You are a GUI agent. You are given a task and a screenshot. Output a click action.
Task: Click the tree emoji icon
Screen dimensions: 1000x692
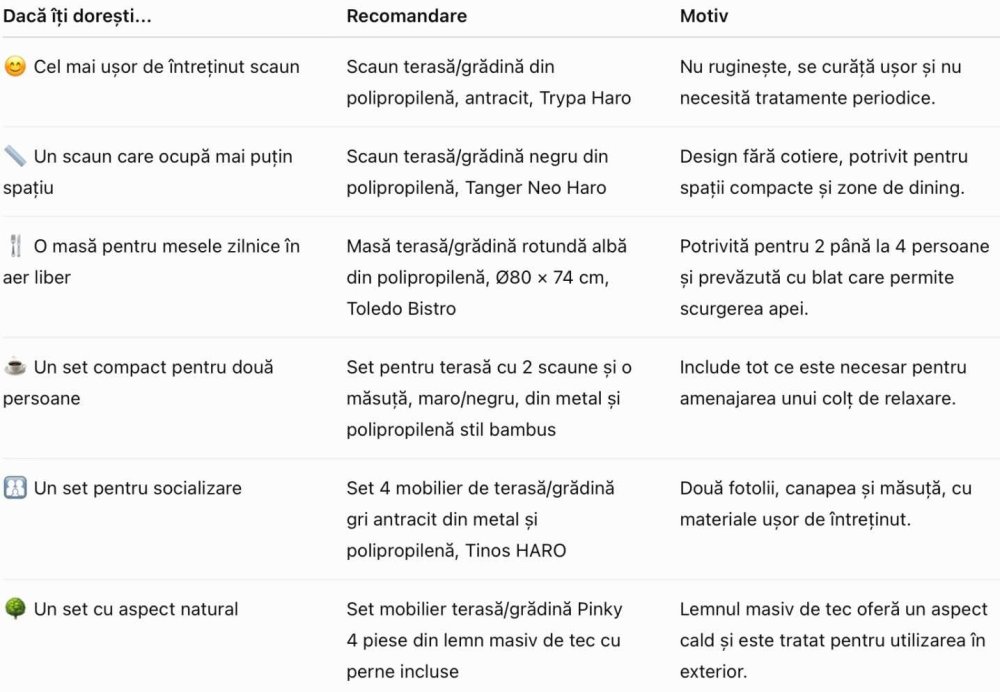15,608
